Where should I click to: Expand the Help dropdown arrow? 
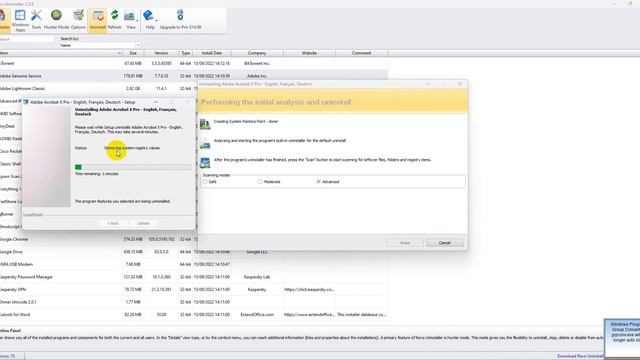tap(157, 20)
